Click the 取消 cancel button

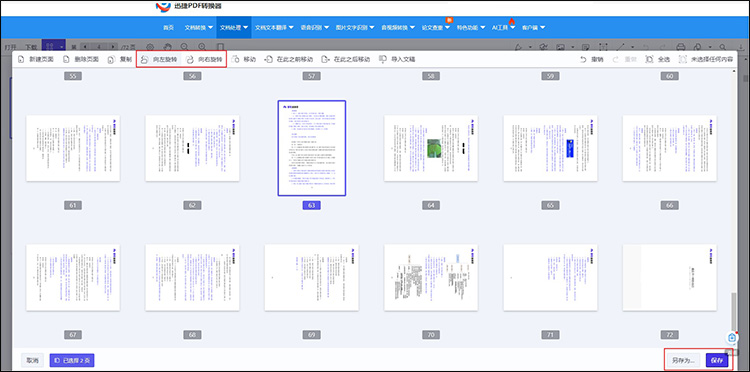tap(33, 360)
